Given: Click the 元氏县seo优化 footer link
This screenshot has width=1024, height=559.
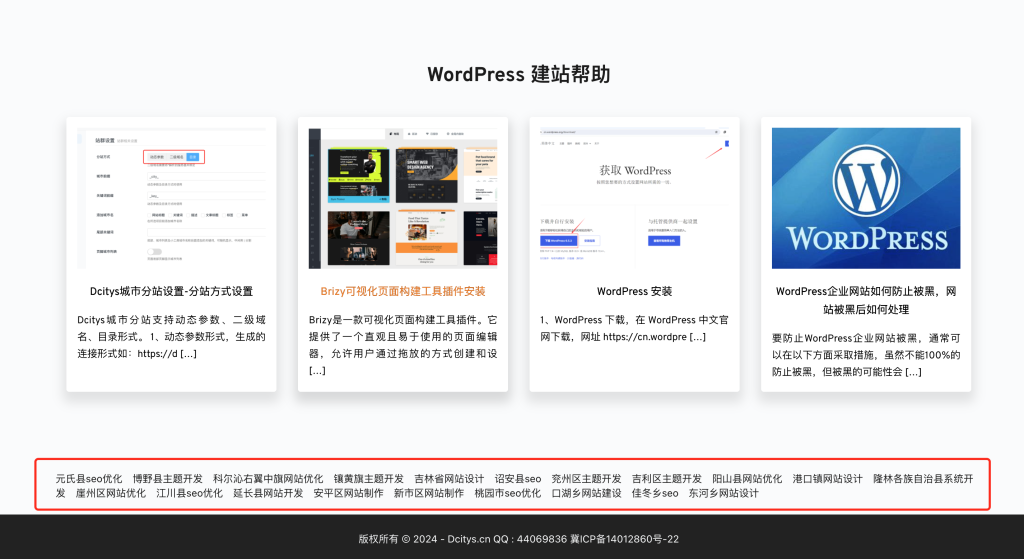Looking at the screenshot, I should tap(89, 478).
